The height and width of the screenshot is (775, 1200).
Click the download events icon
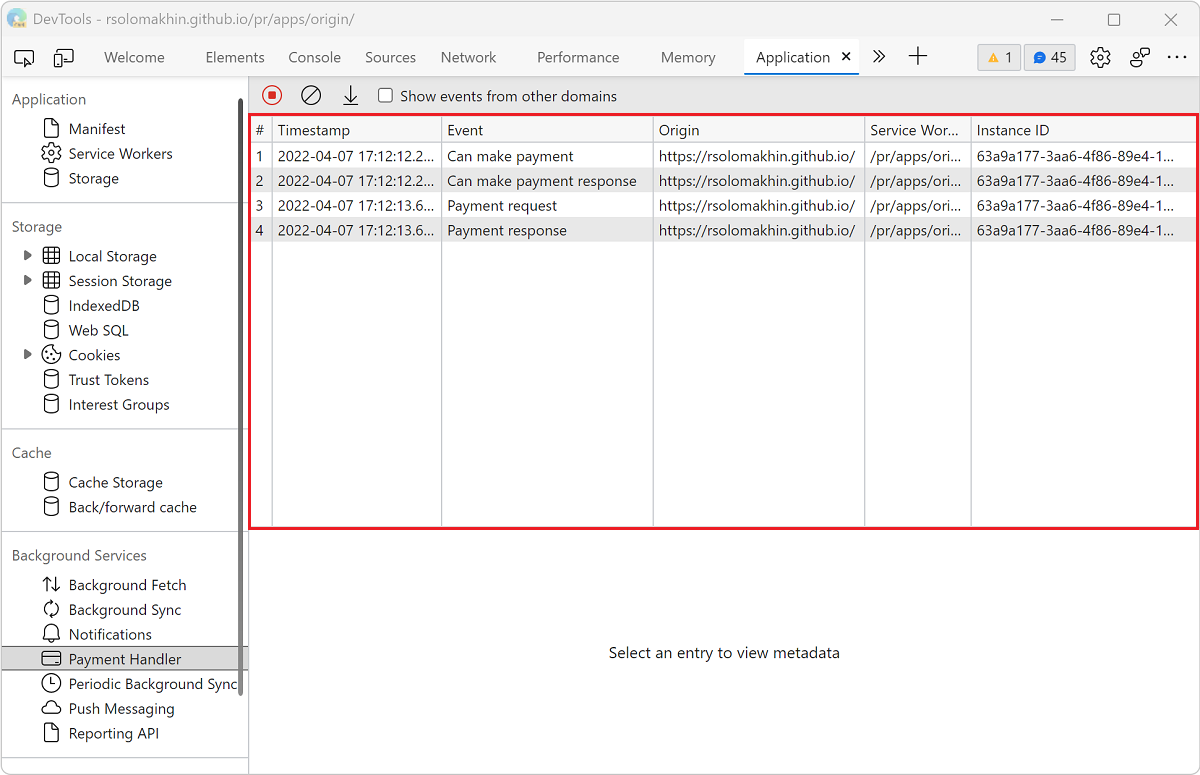(x=350, y=95)
